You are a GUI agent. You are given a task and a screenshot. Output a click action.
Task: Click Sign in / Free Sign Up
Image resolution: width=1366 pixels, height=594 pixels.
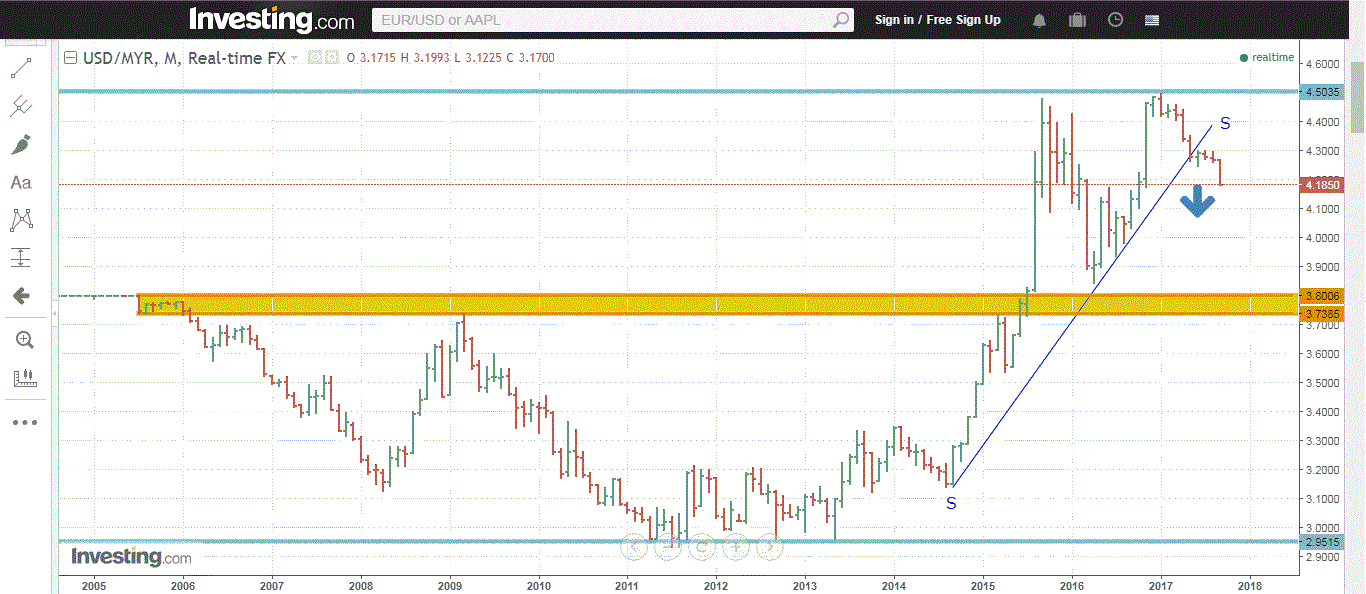pyautogui.click(x=937, y=20)
